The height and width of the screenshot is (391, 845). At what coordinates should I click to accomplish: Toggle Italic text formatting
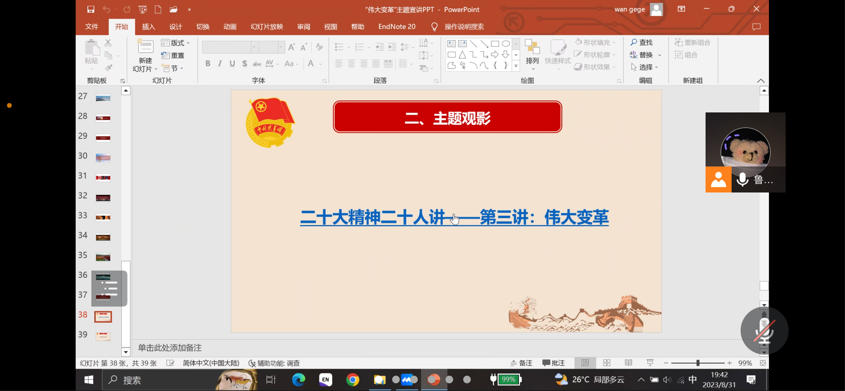(220, 64)
